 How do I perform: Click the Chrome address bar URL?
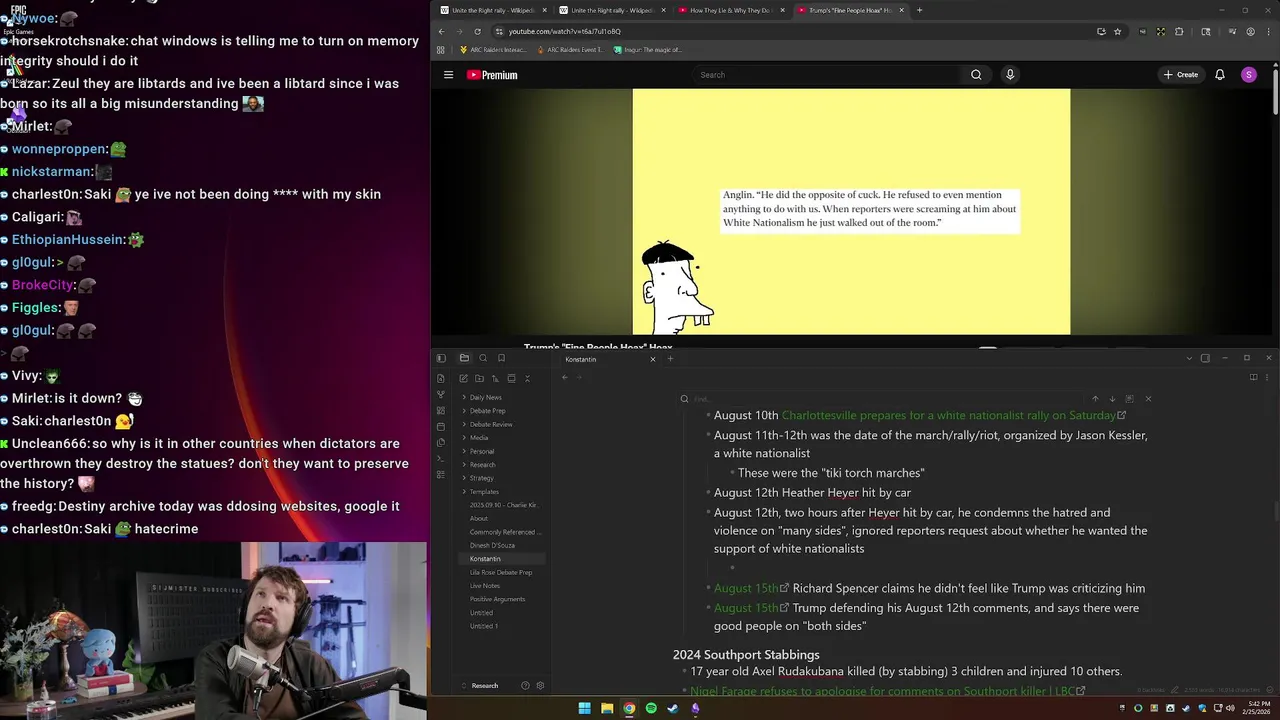coord(564,31)
